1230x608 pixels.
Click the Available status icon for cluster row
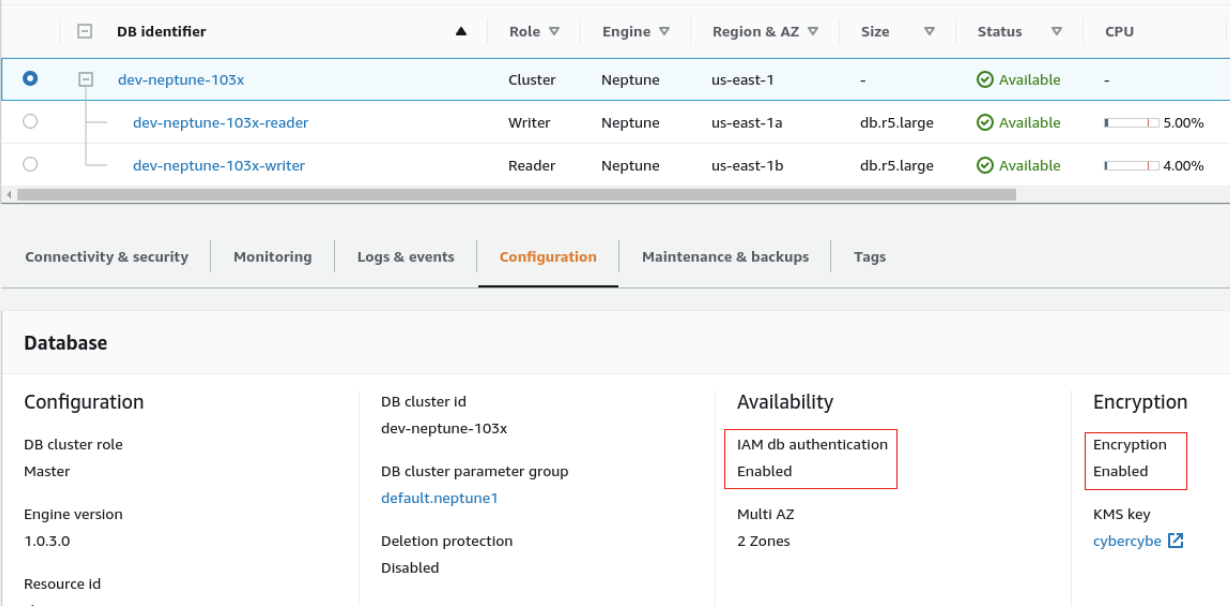click(985, 80)
